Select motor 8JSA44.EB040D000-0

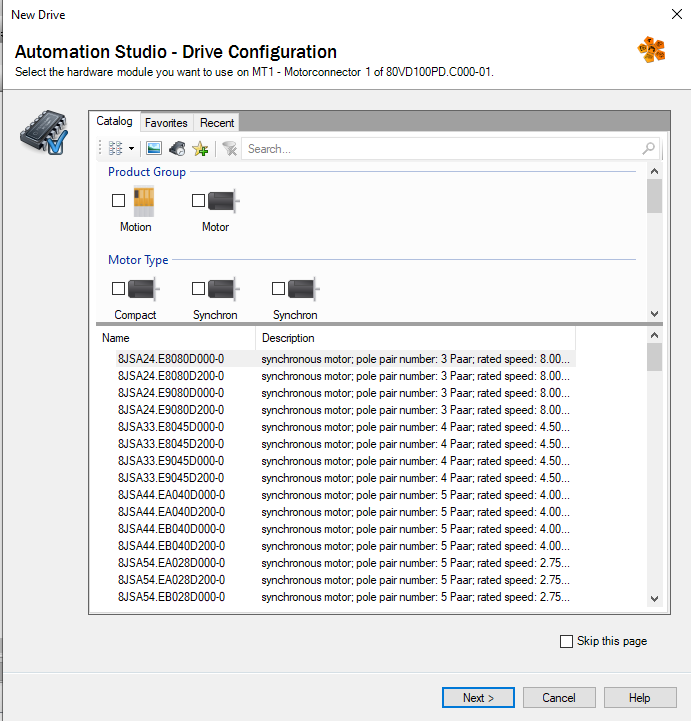pos(171,529)
